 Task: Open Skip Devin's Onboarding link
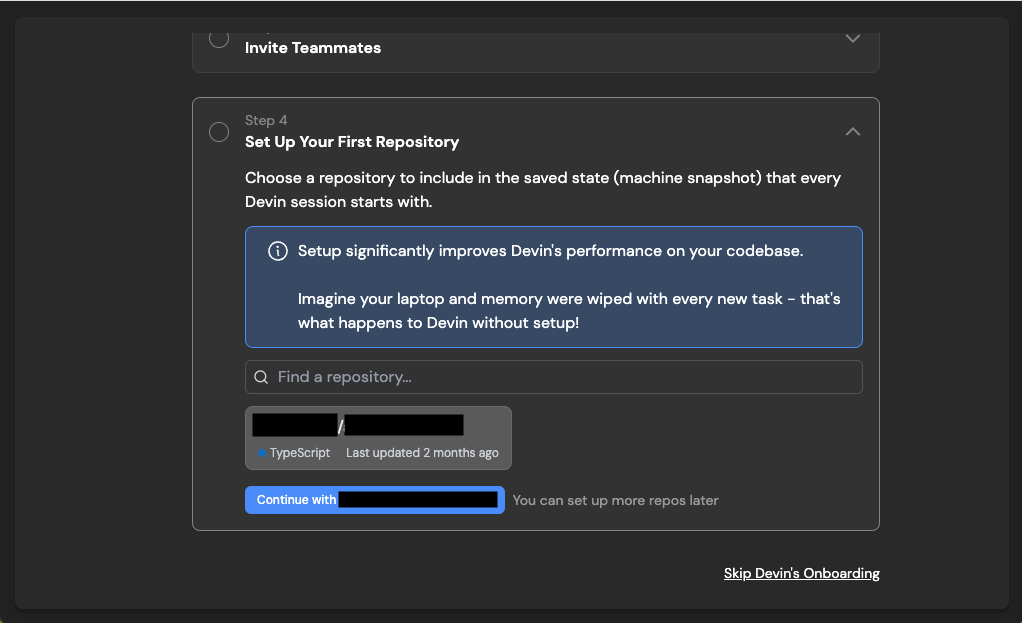tap(802, 573)
